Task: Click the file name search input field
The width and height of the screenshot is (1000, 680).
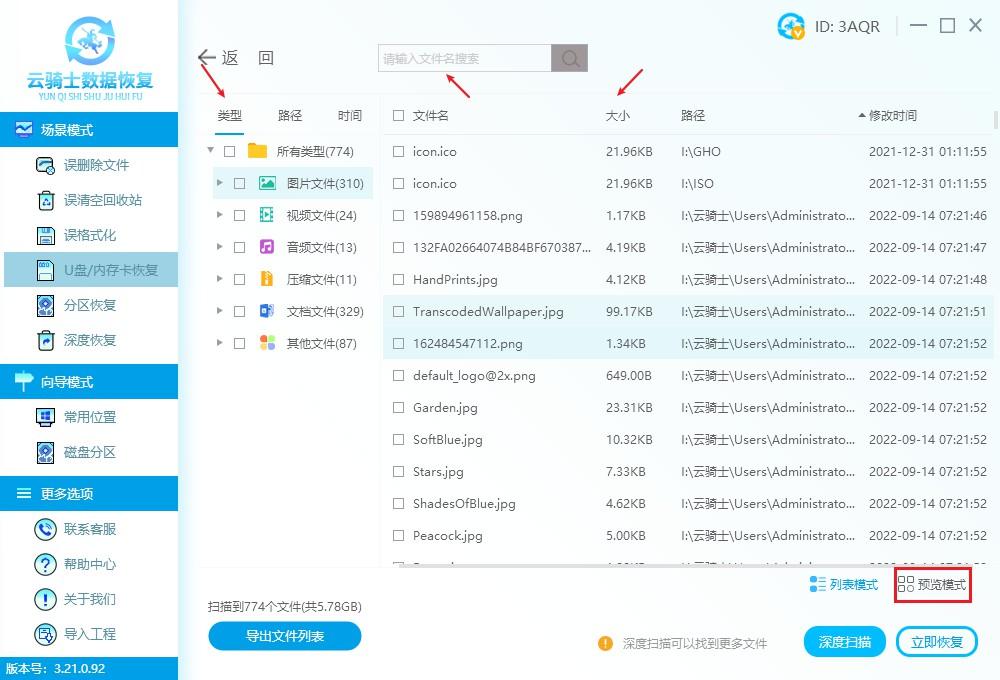Action: (464, 58)
